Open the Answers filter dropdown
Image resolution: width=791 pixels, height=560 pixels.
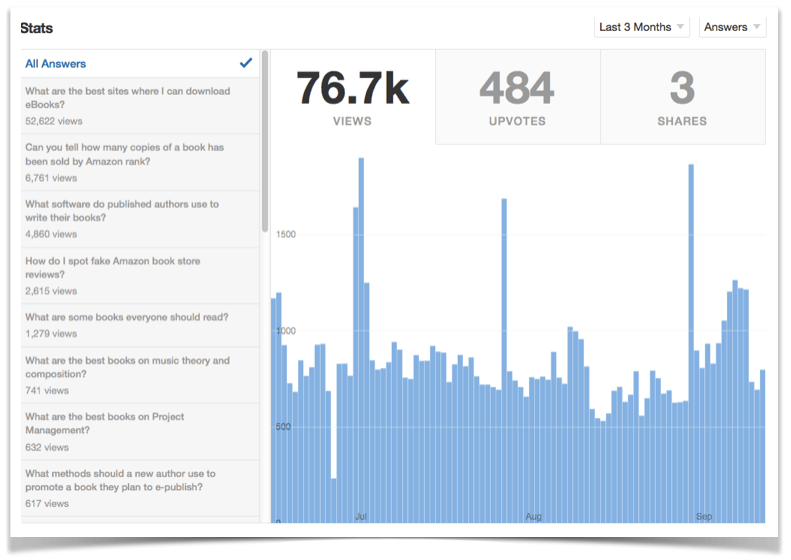pyautogui.click(x=732, y=27)
